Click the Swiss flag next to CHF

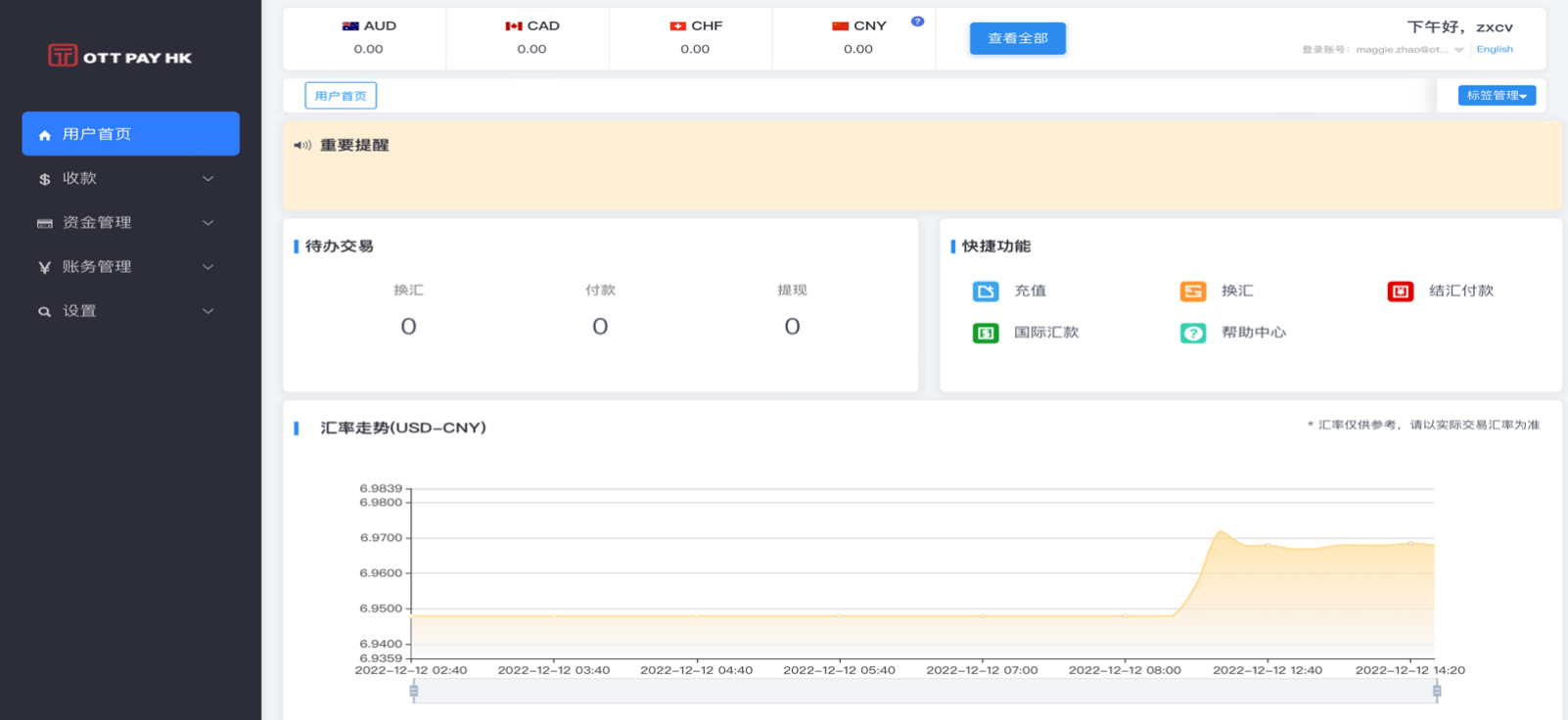(677, 26)
